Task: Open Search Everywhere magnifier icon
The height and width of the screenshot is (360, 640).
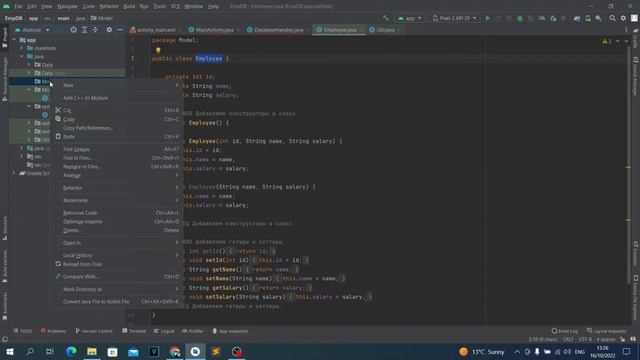Action: [612, 18]
